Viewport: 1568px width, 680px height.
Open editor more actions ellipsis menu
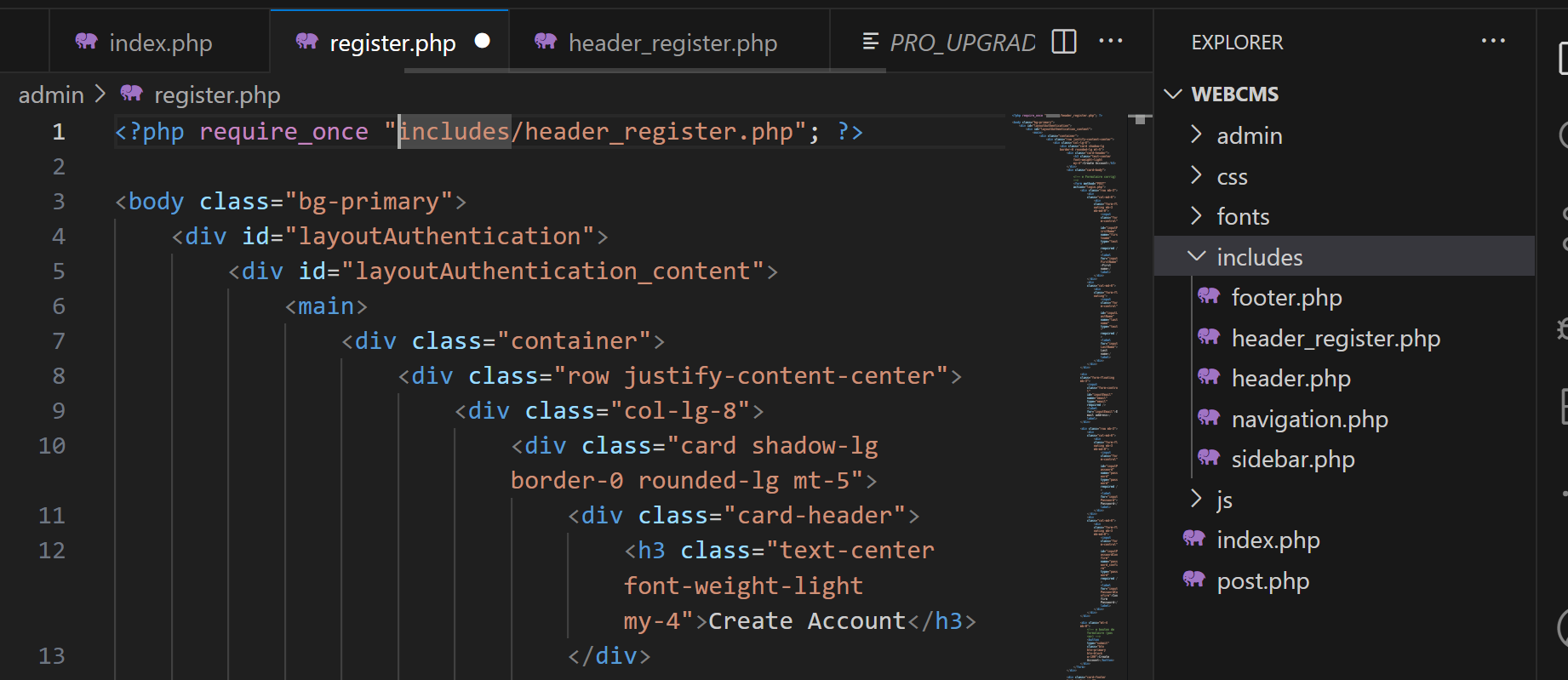[1111, 42]
